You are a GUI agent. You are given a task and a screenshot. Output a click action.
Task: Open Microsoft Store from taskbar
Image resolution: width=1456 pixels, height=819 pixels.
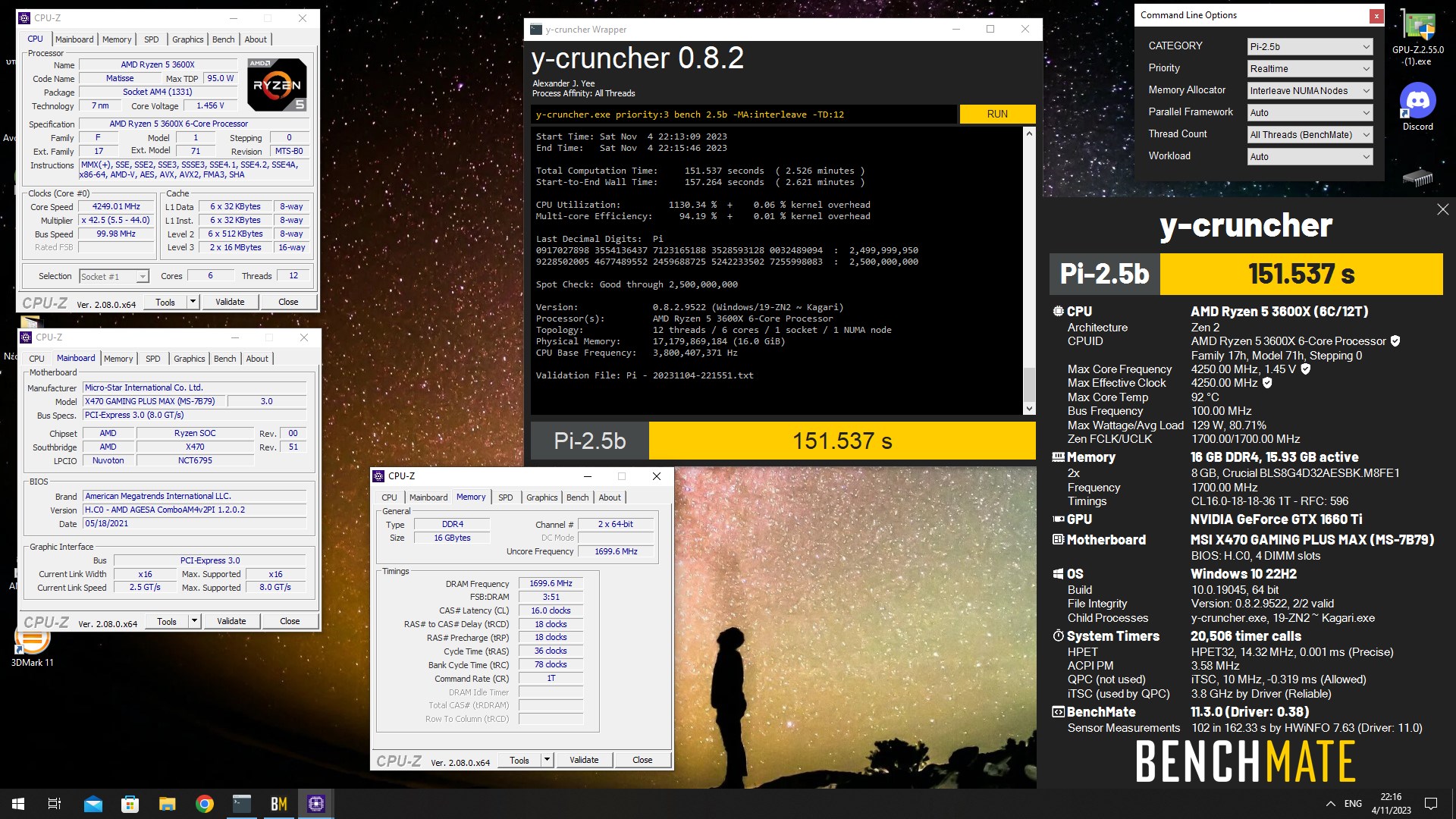click(130, 804)
